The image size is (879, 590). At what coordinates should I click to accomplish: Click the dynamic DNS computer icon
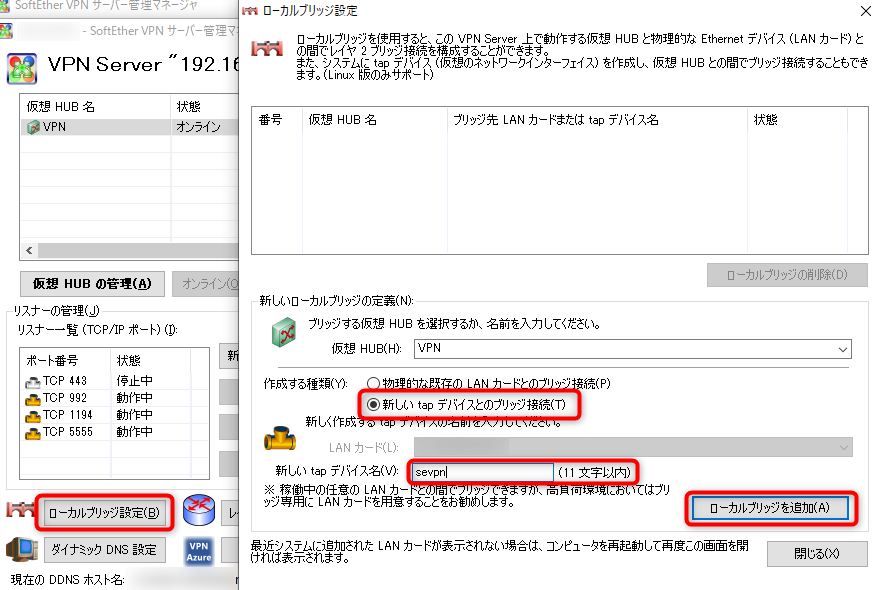[21, 550]
